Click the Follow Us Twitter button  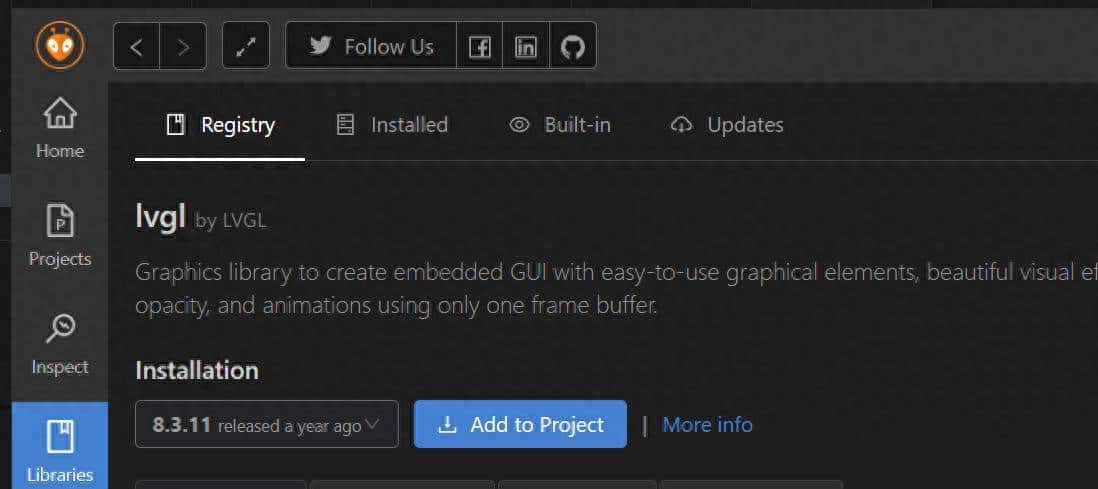point(371,46)
